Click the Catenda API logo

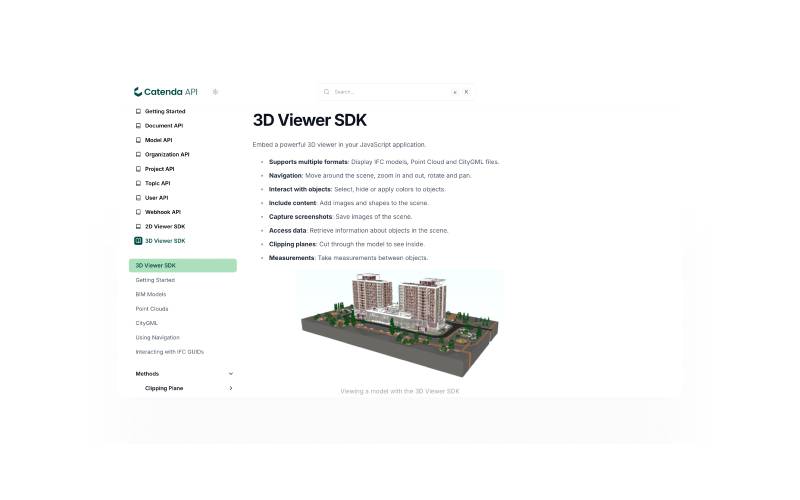click(165, 92)
